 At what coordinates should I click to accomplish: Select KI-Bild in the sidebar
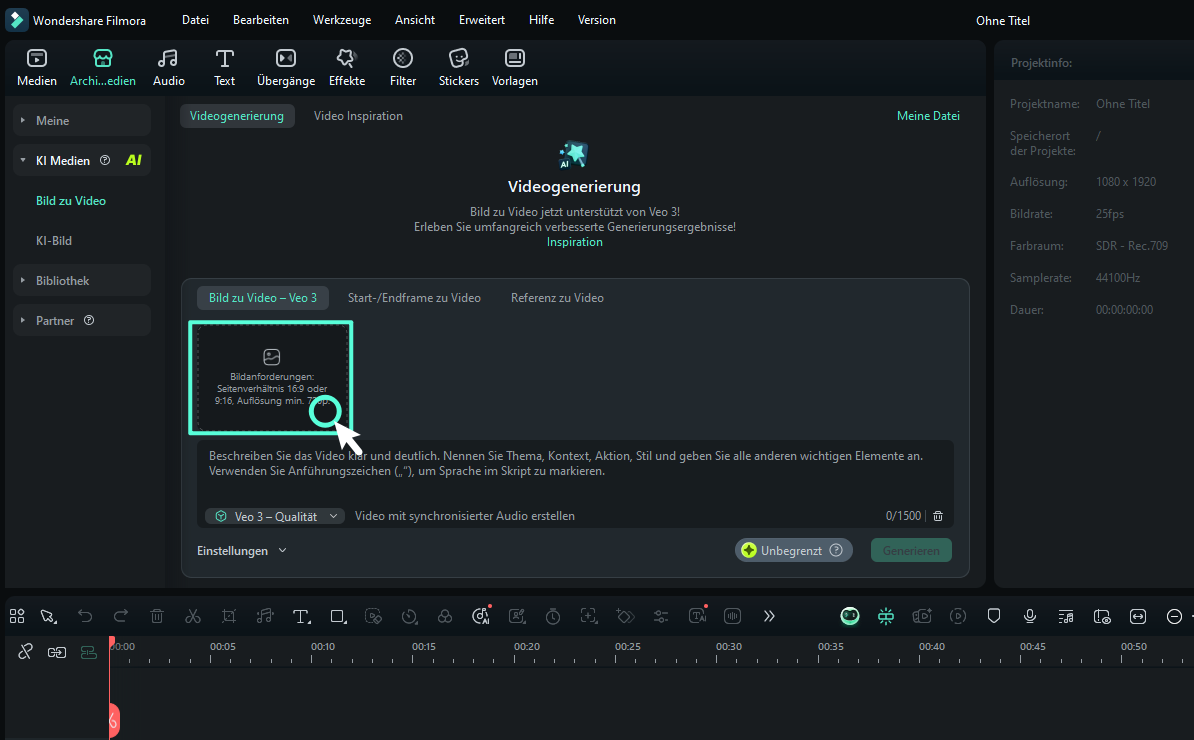54,241
